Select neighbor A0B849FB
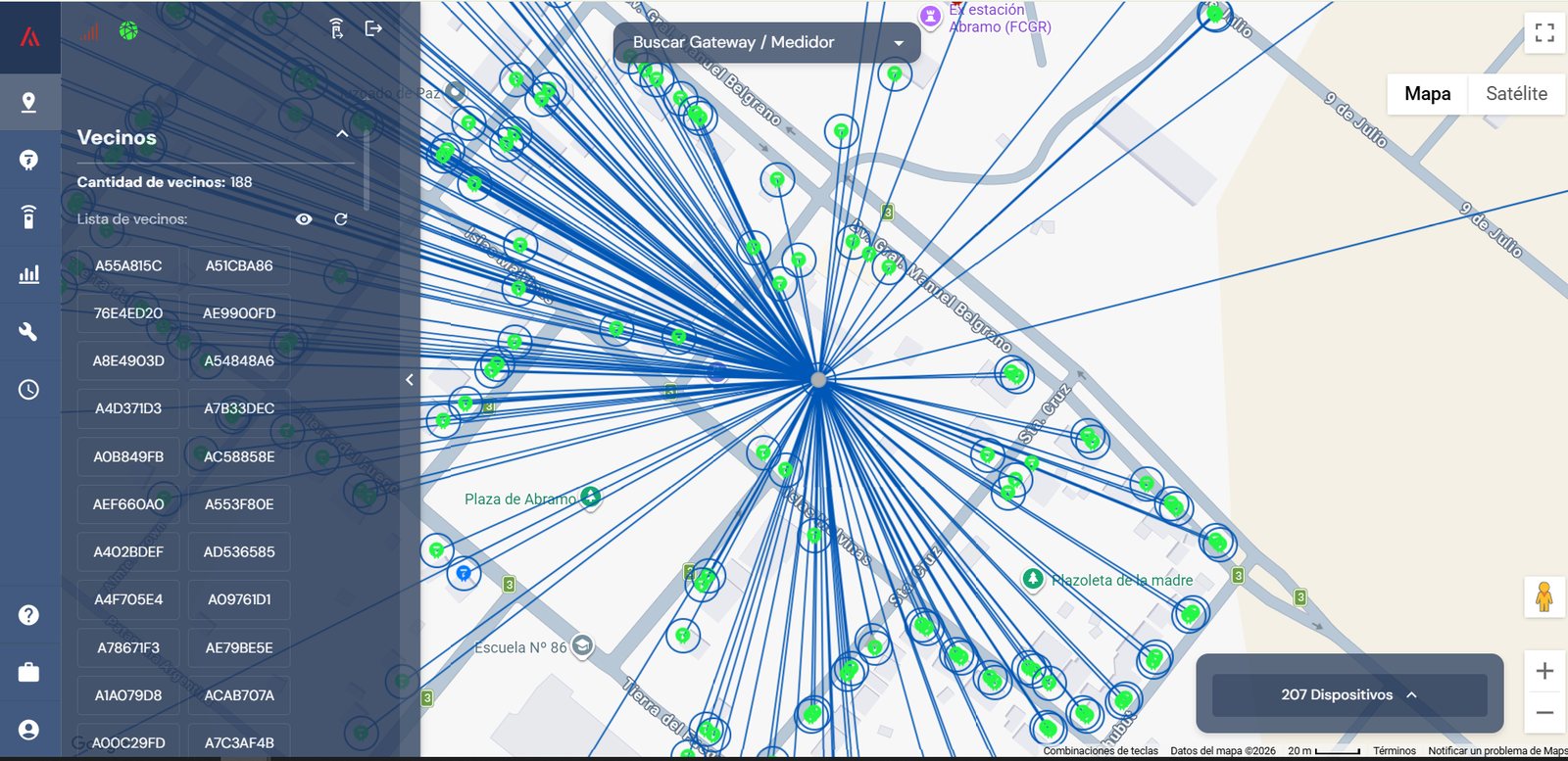This screenshot has width=1568, height=761. (128, 456)
